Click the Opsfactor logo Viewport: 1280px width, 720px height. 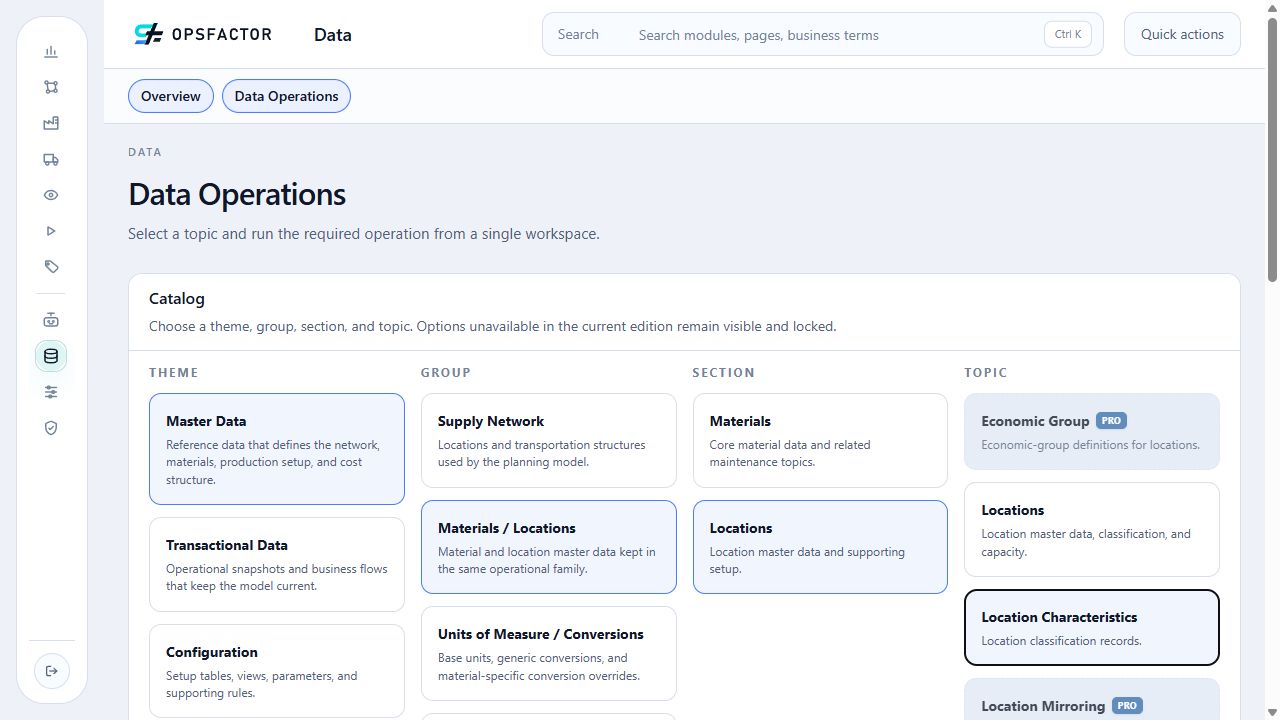[203, 34]
